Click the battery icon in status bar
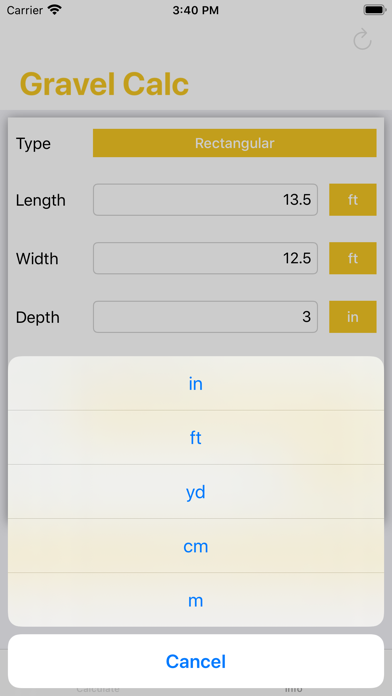392x696 pixels. click(x=374, y=10)
